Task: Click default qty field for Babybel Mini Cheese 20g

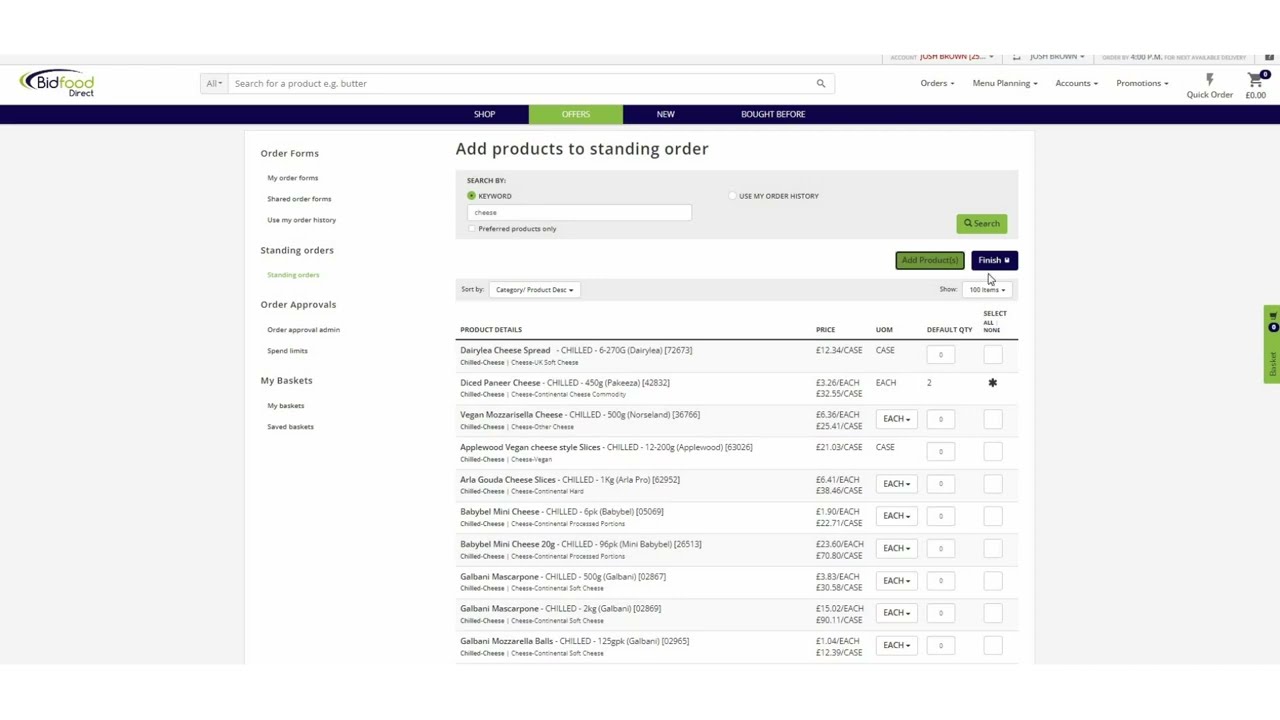Action: 940,548
